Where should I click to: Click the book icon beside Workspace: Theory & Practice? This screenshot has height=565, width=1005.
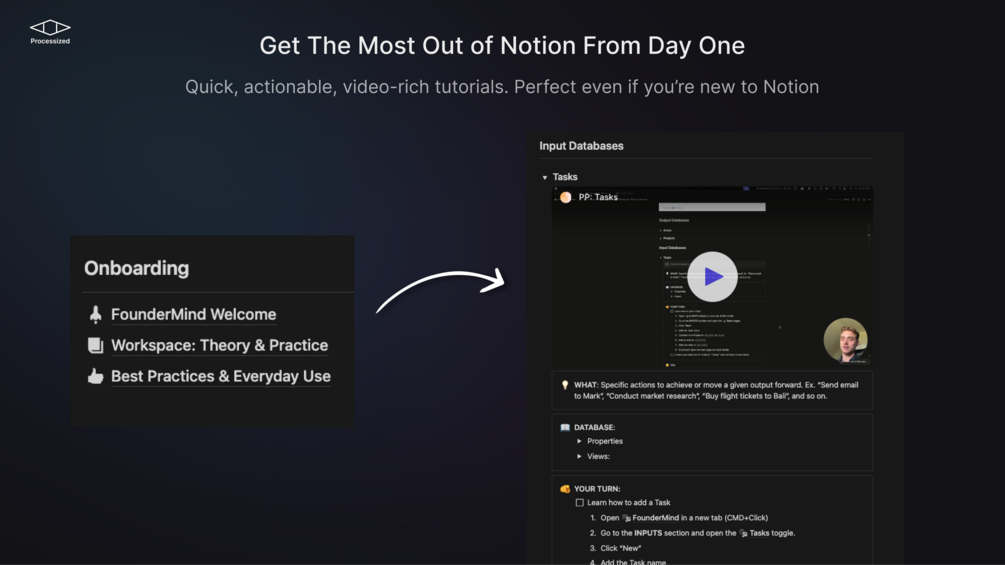click(x=96, y=345)
